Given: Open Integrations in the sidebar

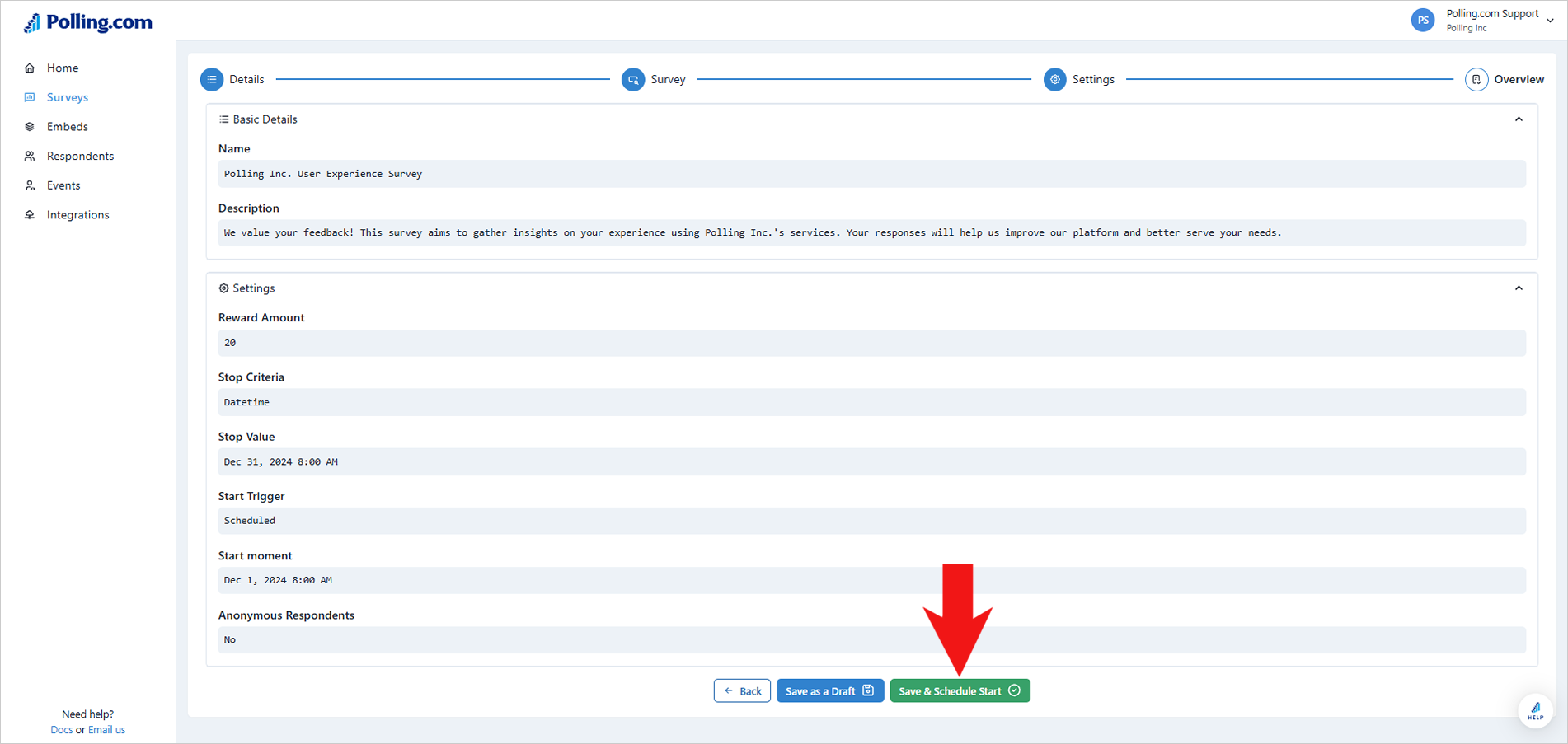Looking at the screenshot, I should (78, 215).
